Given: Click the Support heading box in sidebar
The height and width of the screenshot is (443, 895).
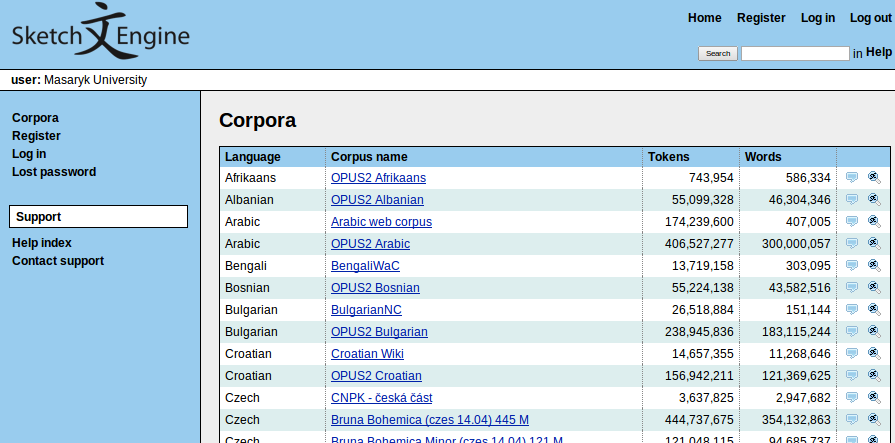Looking at the screenshot, I should pyautogui.click(x=98, y=216).
